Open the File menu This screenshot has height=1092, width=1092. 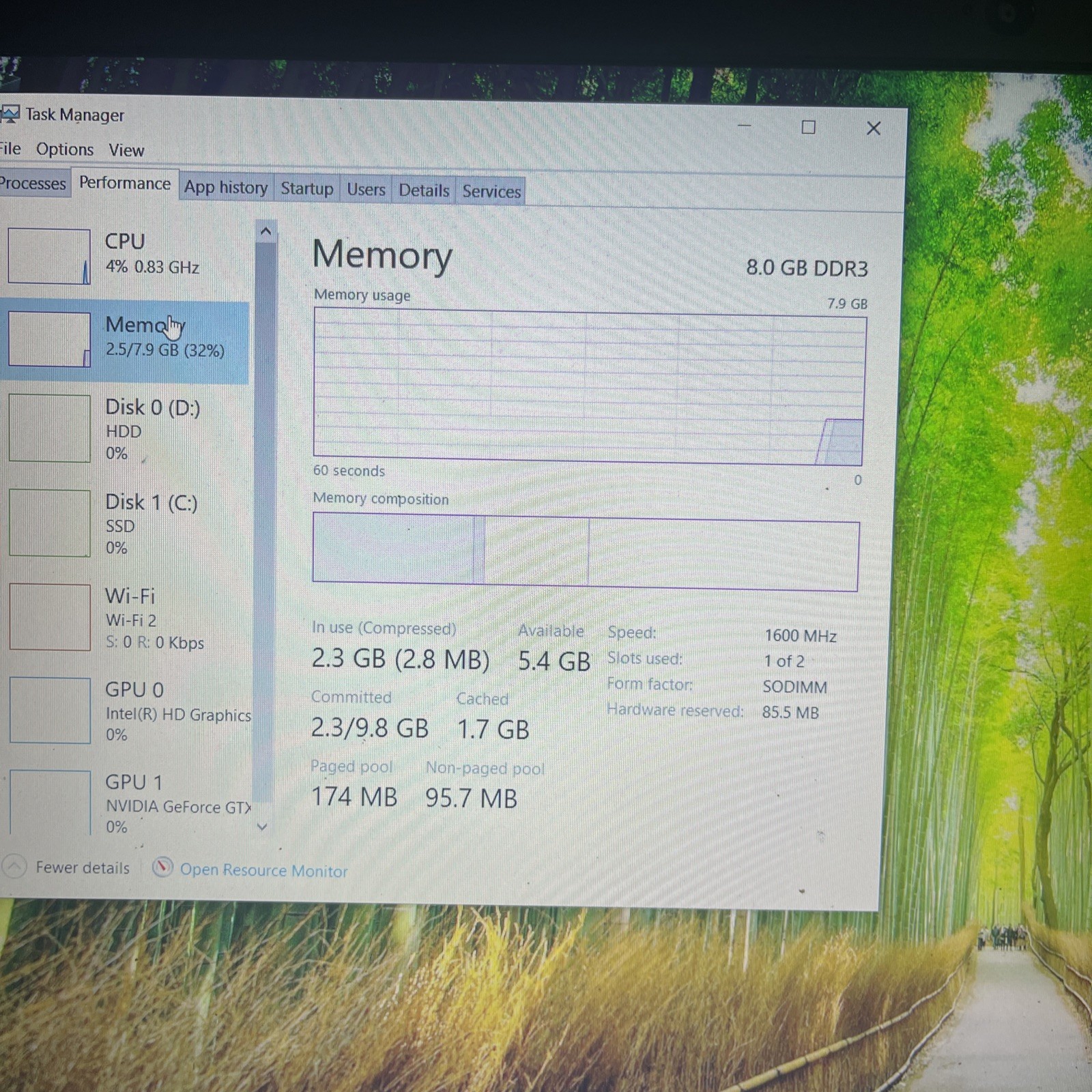pyautogui.click(x=10, y=149)
